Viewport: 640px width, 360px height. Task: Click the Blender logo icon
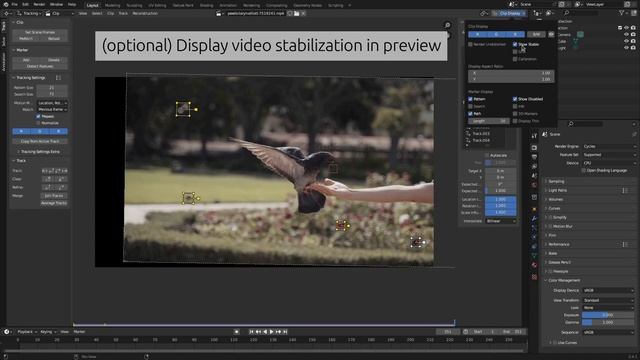5,4
